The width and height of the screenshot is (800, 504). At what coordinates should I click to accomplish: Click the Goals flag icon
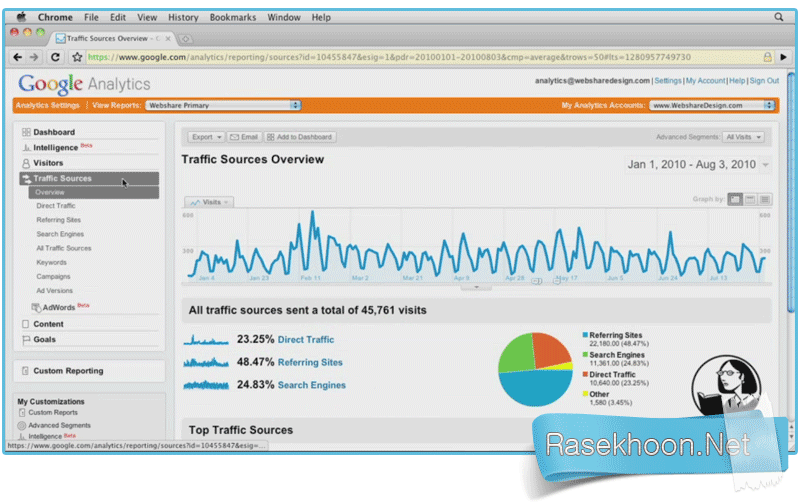click(x=26, y=339)
